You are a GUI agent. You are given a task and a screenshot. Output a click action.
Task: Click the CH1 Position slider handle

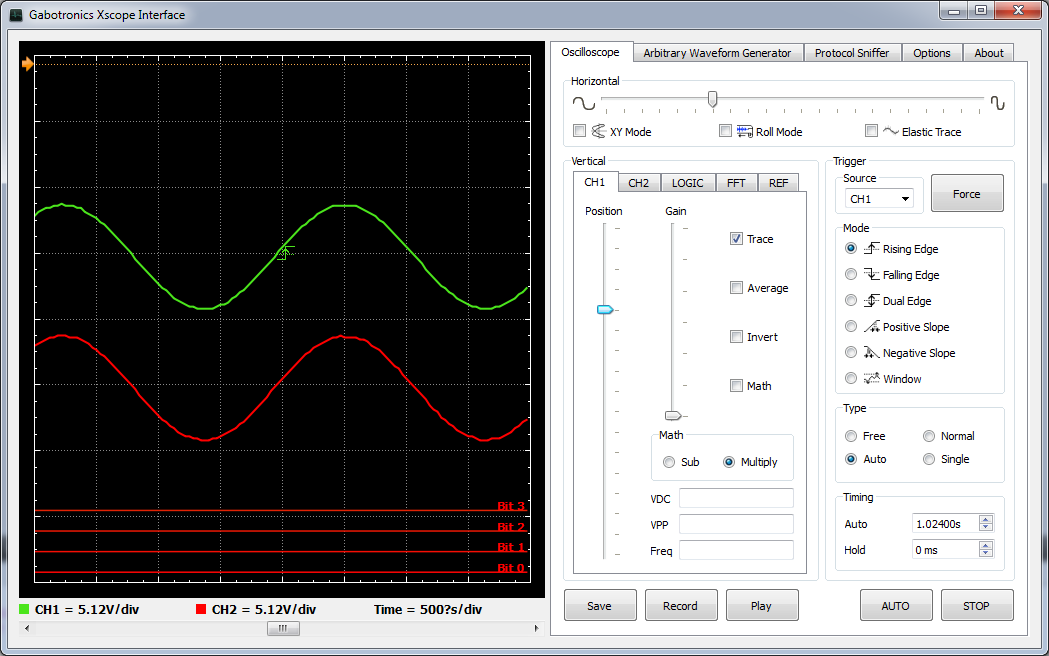click(x=604, y=310)
